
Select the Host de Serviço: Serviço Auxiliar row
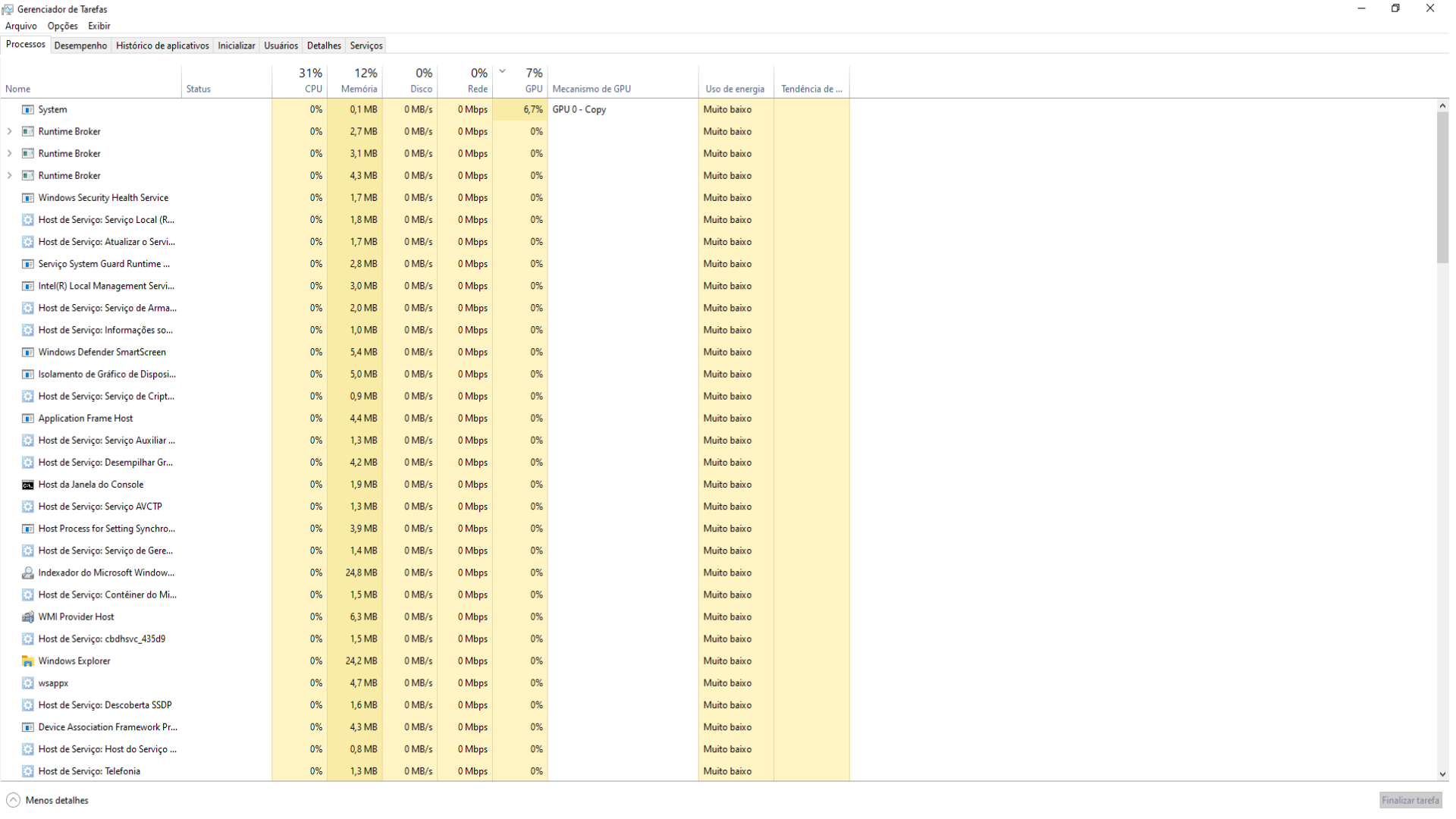pyautogui.click(x=425, y=440)
